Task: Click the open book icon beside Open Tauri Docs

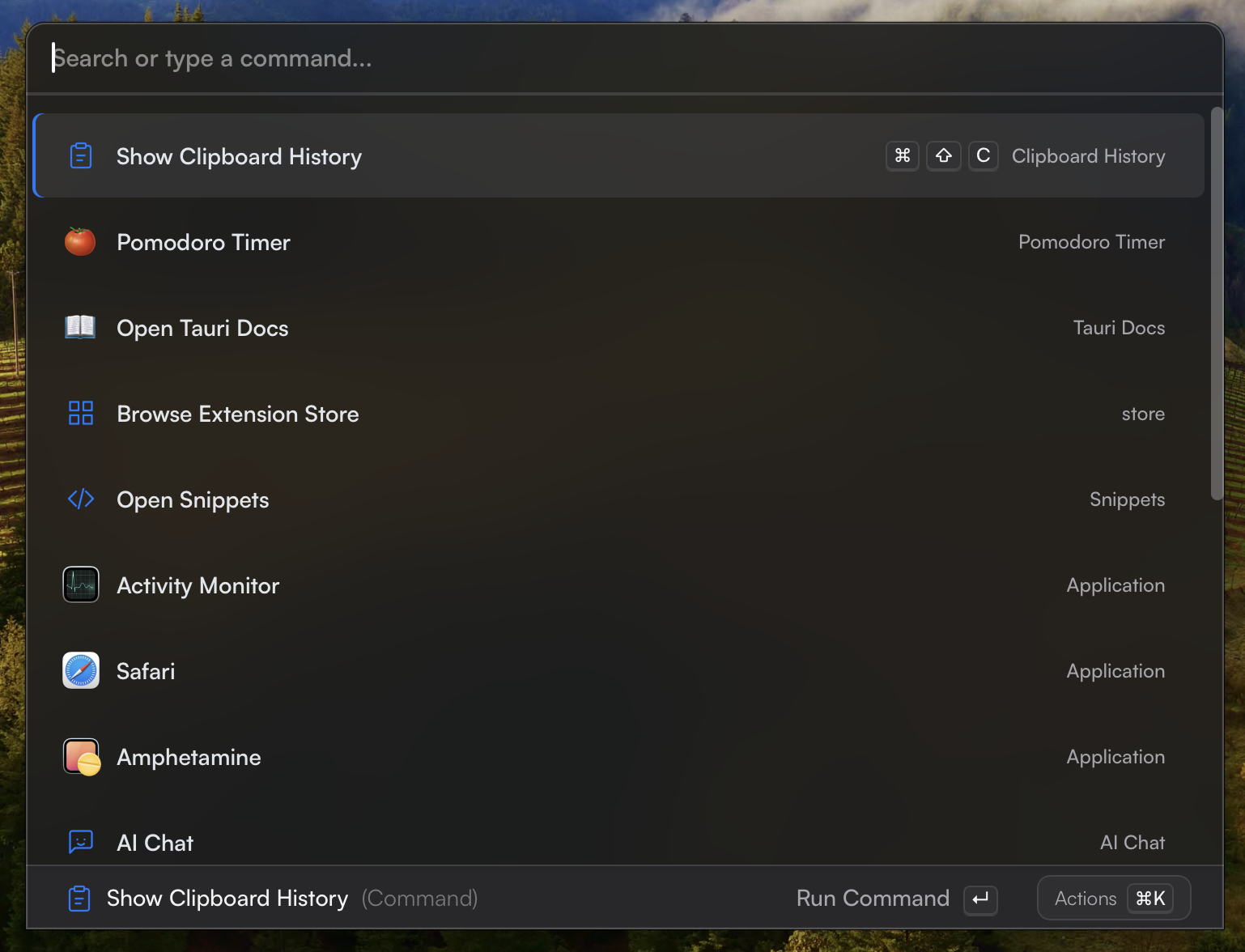Action: [x=80, y=327]
